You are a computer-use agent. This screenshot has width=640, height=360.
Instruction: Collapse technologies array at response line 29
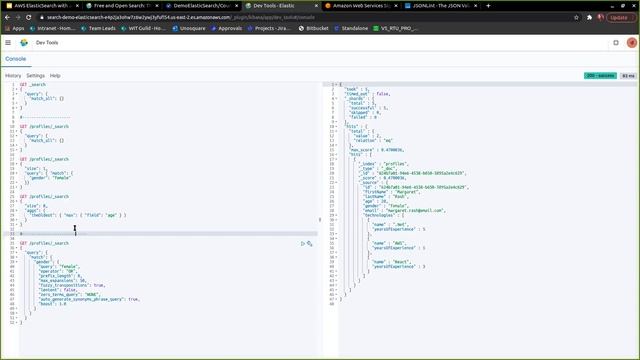[x=336, y=215]
